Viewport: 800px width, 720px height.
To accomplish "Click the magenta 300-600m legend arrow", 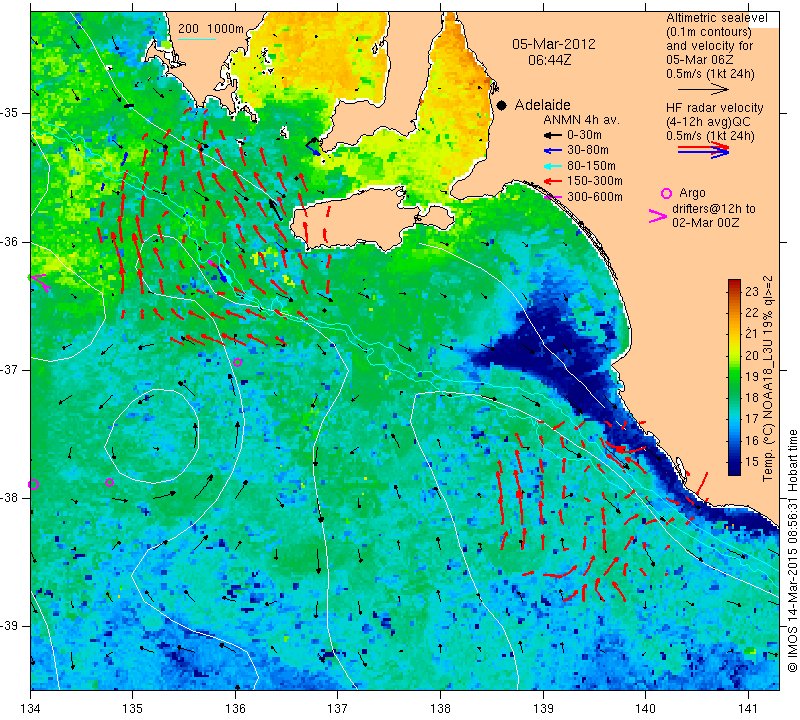I will pyautogui.click(x=552, y=197).
